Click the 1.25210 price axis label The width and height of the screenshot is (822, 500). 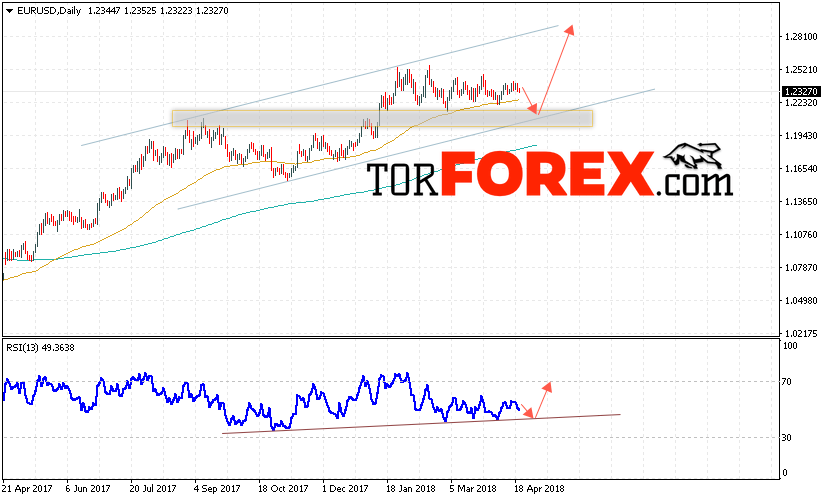(x=801, y=69)
